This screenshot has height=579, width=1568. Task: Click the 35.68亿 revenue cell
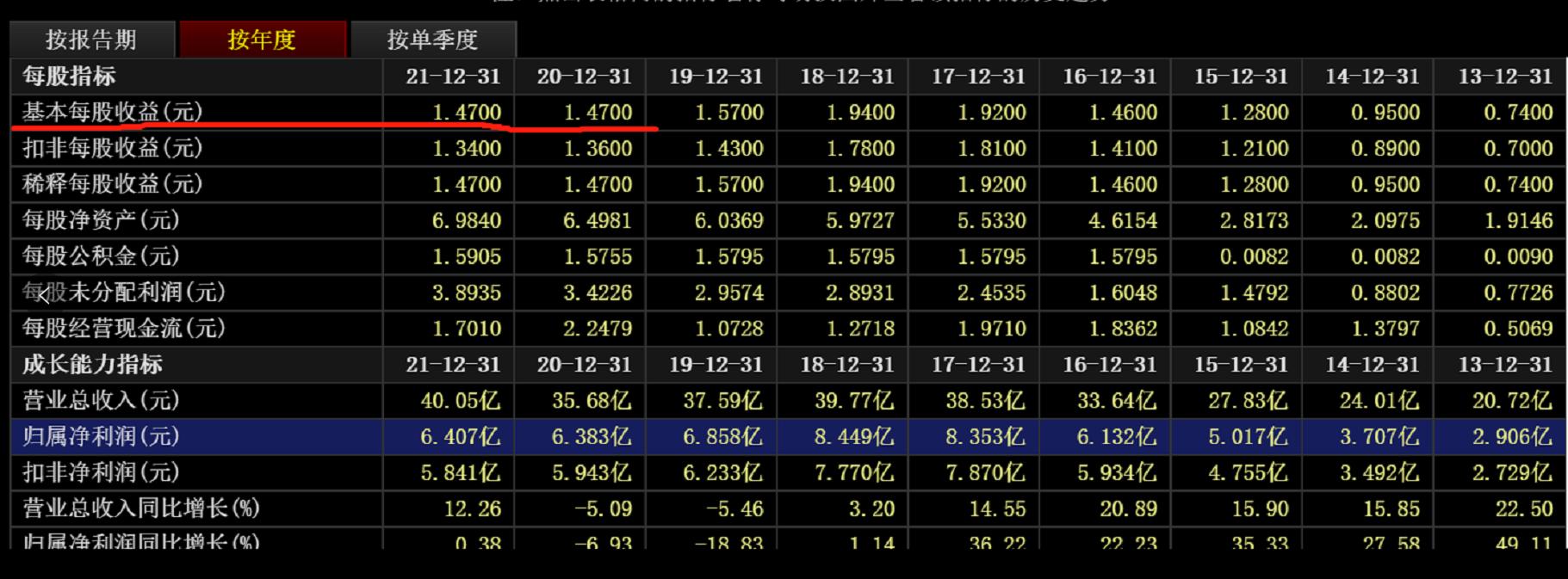[592, 401]
